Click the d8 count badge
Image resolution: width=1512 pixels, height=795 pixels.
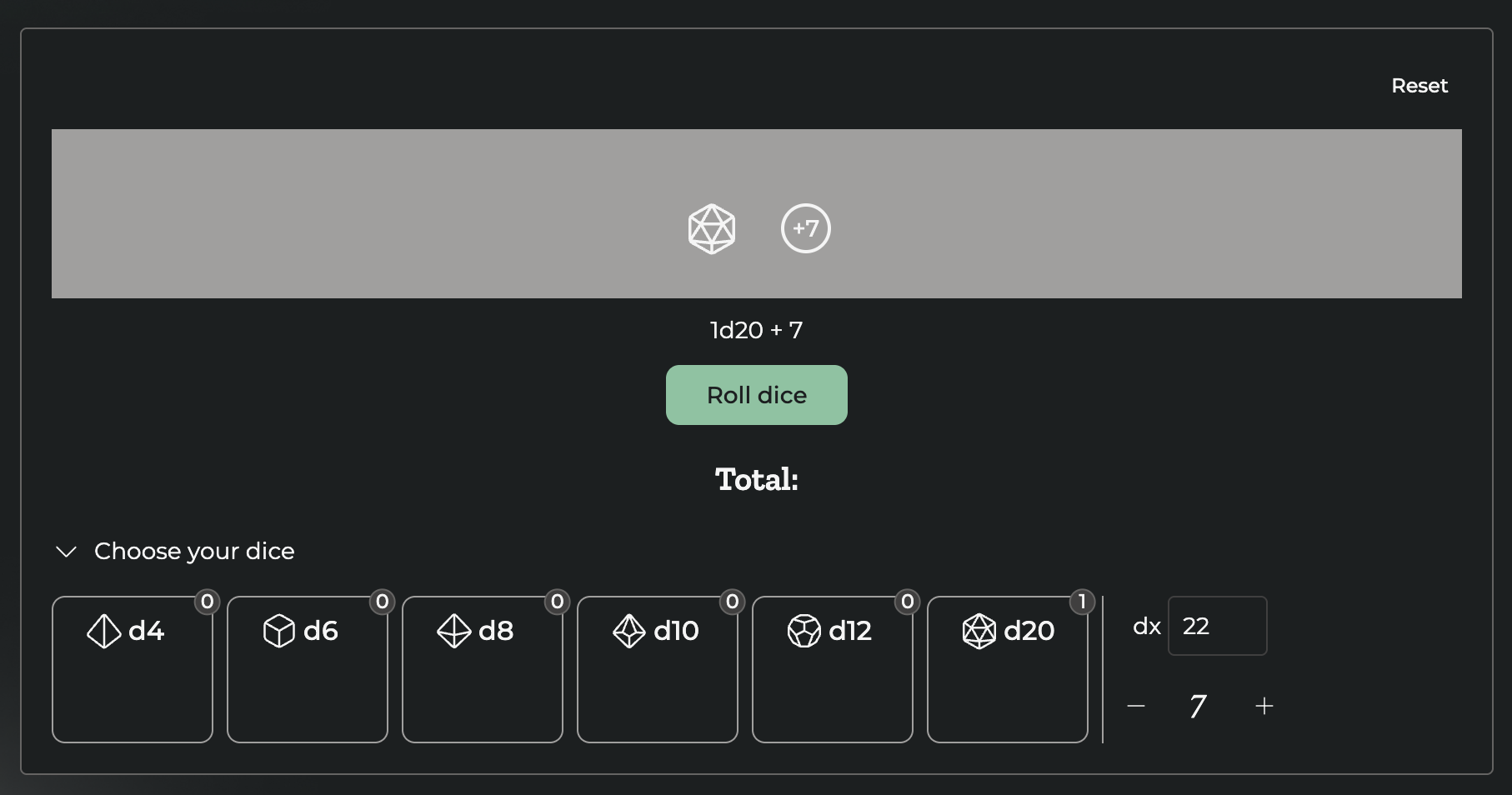pos(557,602)
